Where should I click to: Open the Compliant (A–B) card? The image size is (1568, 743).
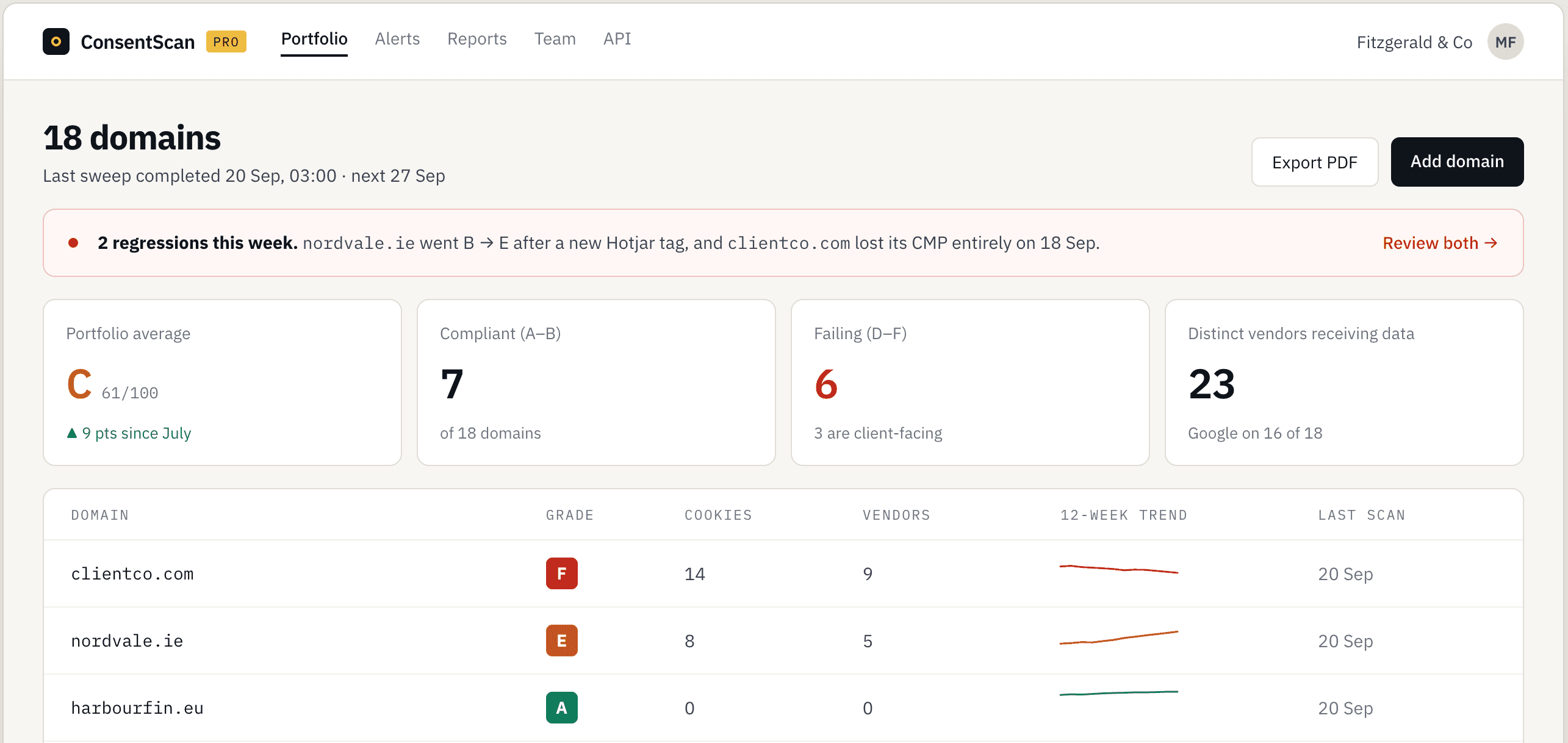(x=596, y=382)
